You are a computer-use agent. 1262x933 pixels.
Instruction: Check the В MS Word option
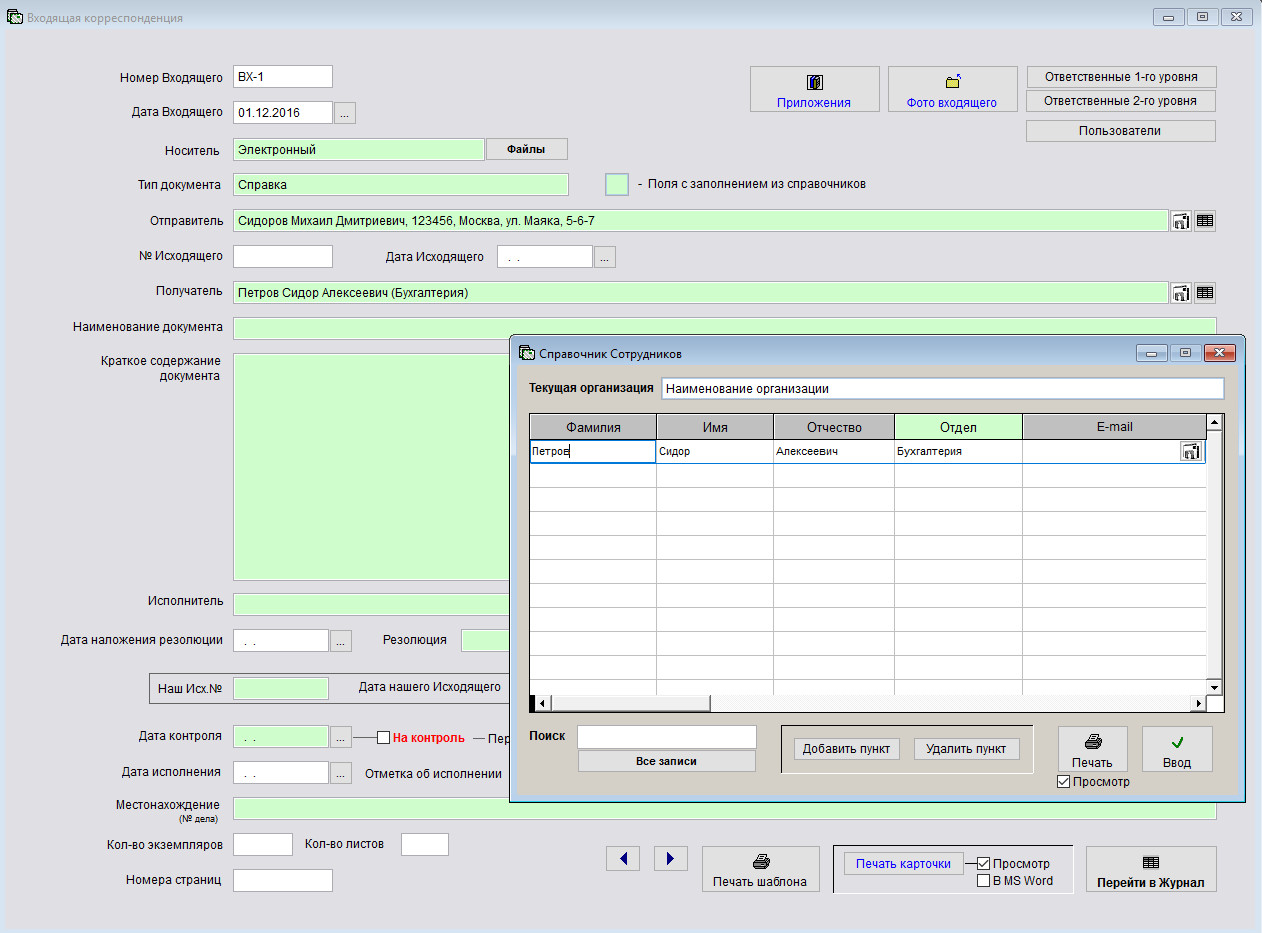point(984,881)
